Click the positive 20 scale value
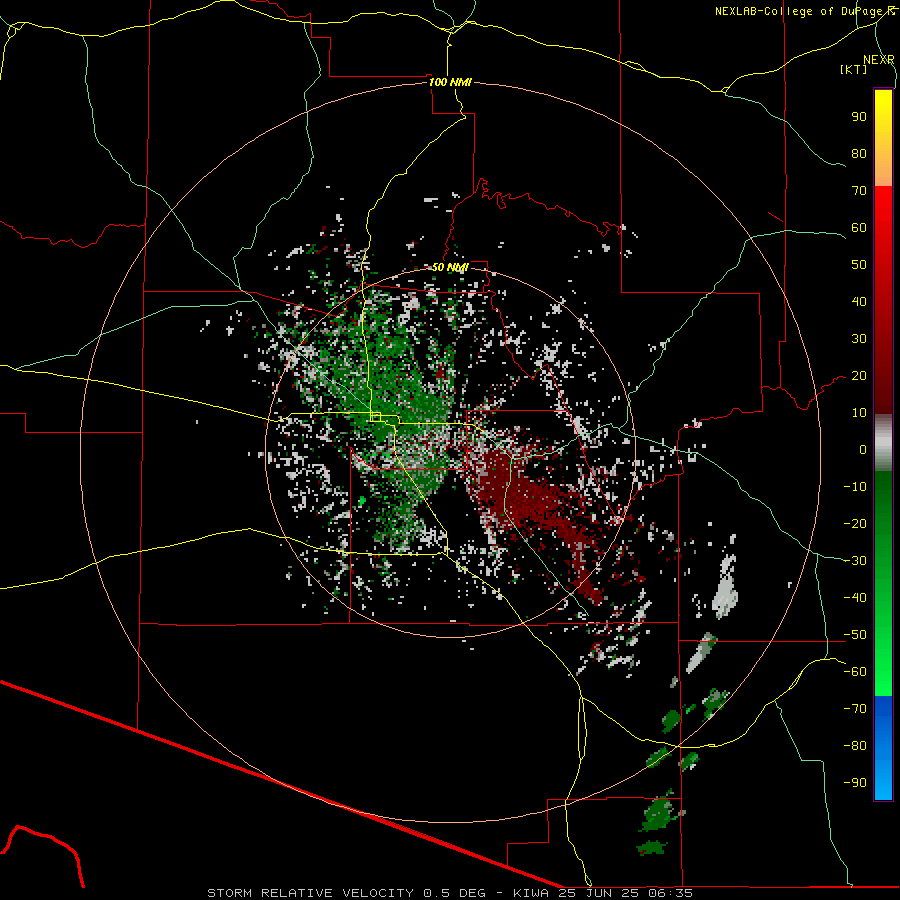 (x=859, y=375)
